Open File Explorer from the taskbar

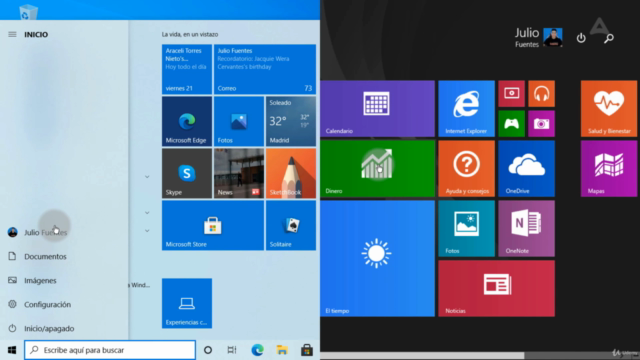[x=282, y=350]
